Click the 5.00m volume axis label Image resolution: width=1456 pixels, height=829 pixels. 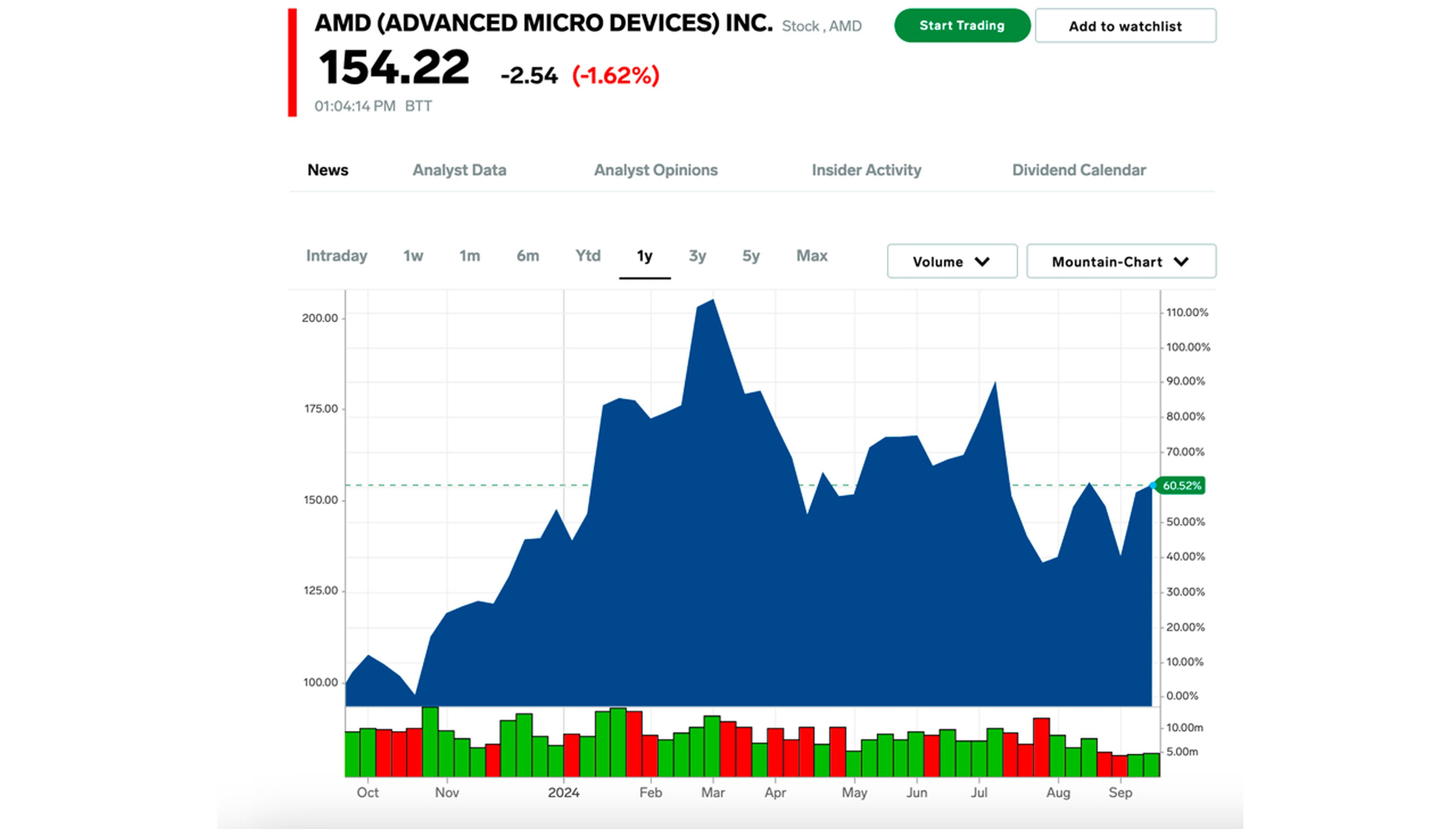click(x=1182, y=752)
